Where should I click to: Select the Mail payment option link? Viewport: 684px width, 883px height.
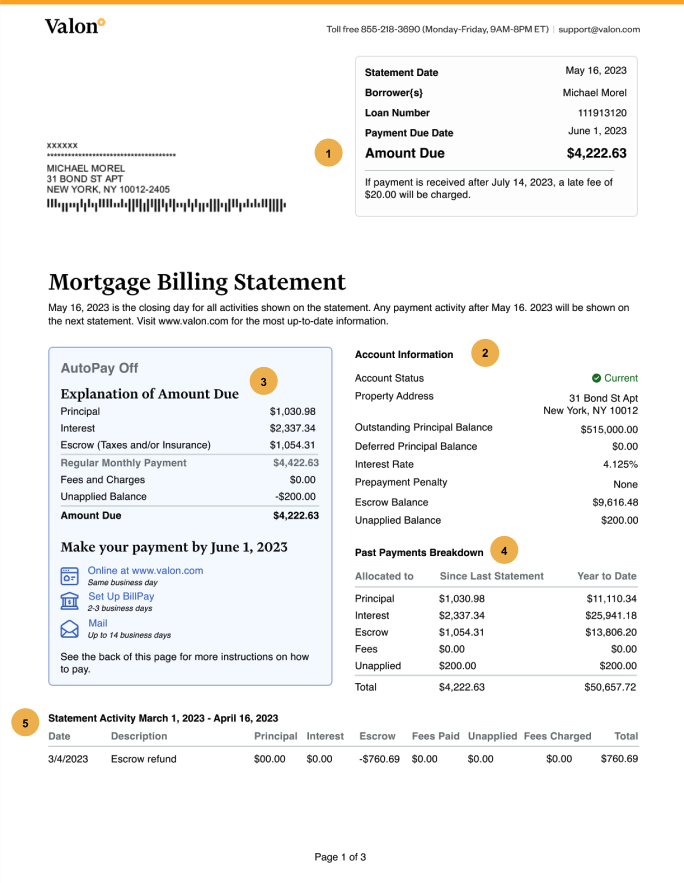click(x=98, y=623)
